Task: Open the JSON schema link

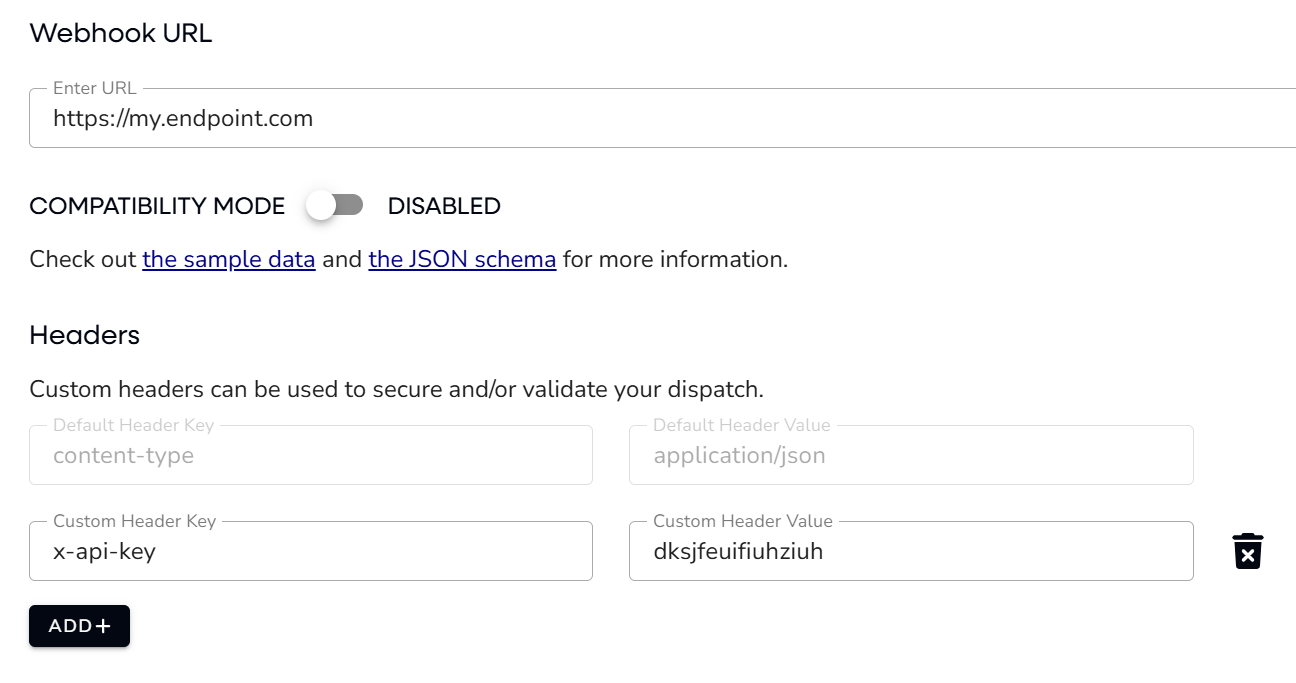Action: (462, 260)
